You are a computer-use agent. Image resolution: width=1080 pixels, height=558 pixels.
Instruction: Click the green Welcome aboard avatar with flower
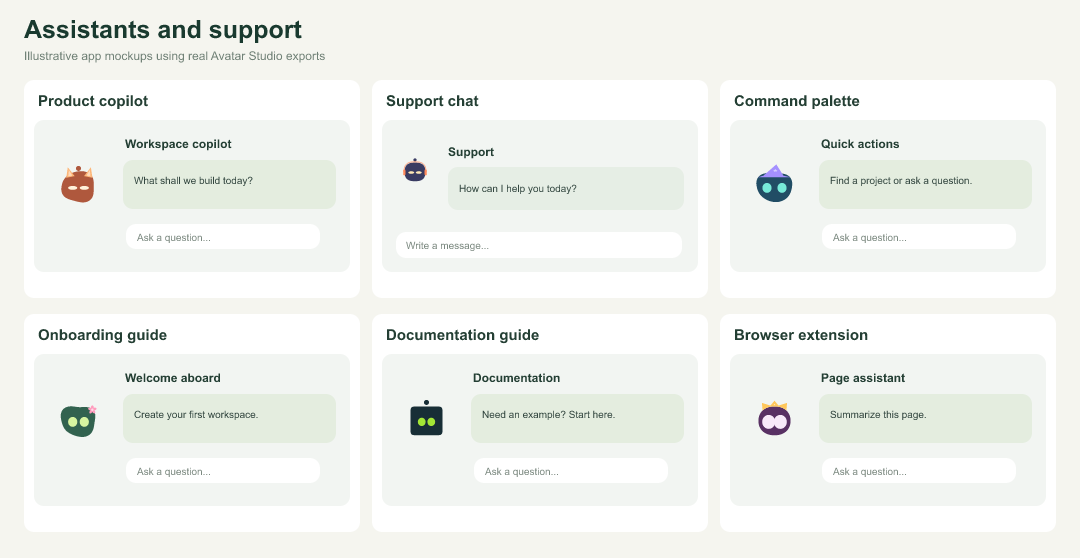click(79, 420)
